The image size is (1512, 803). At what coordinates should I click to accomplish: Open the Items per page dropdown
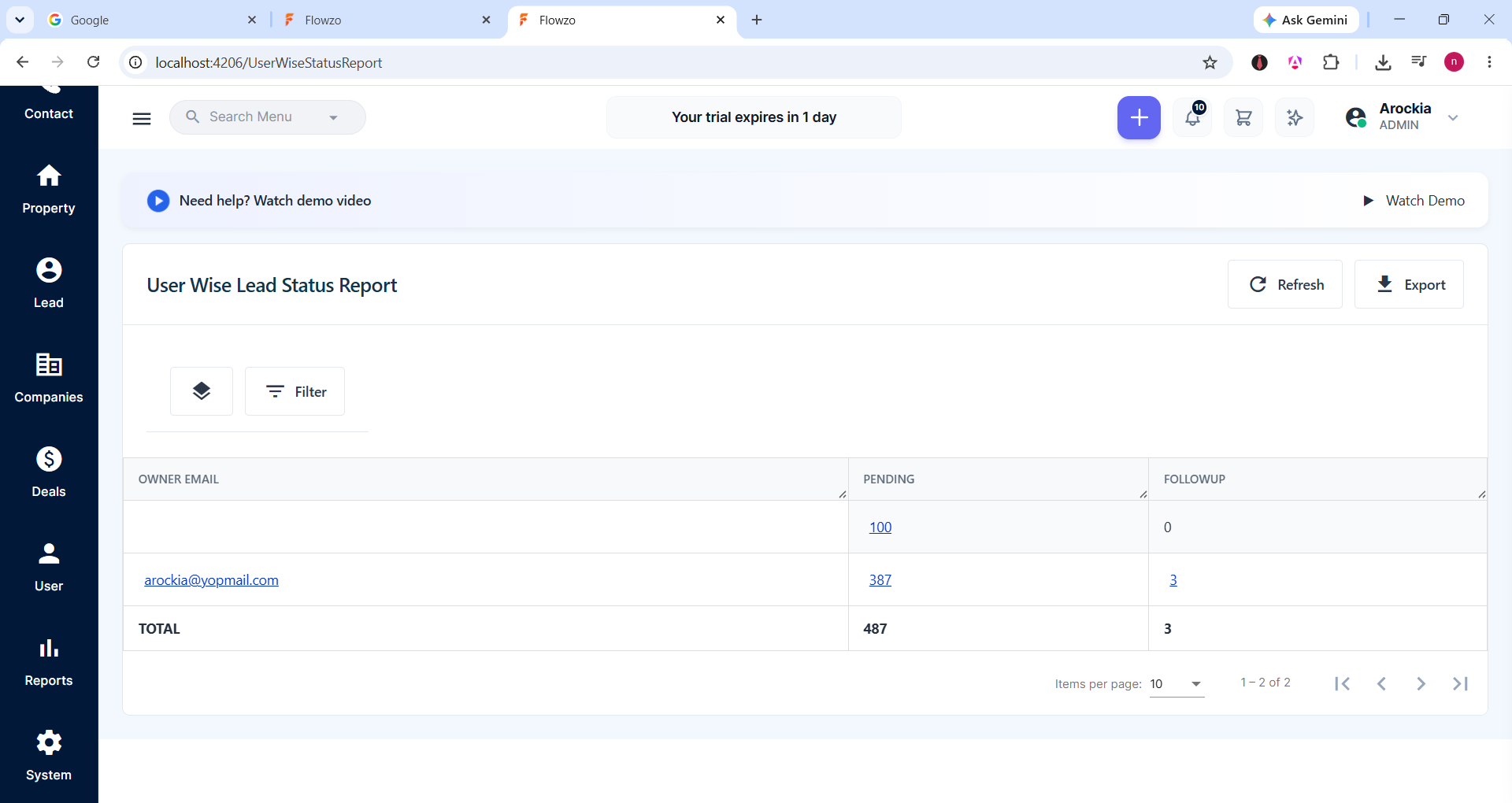click(x=1177, y=684)
